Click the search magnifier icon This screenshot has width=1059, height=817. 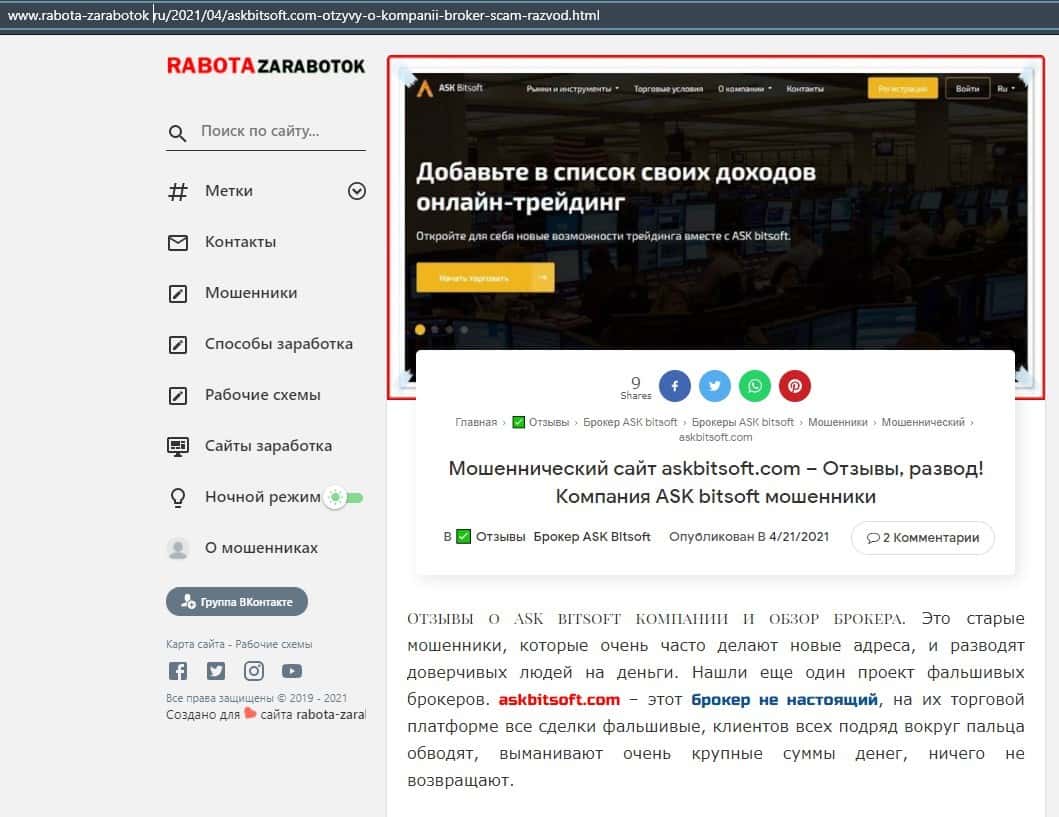(177, 133)
